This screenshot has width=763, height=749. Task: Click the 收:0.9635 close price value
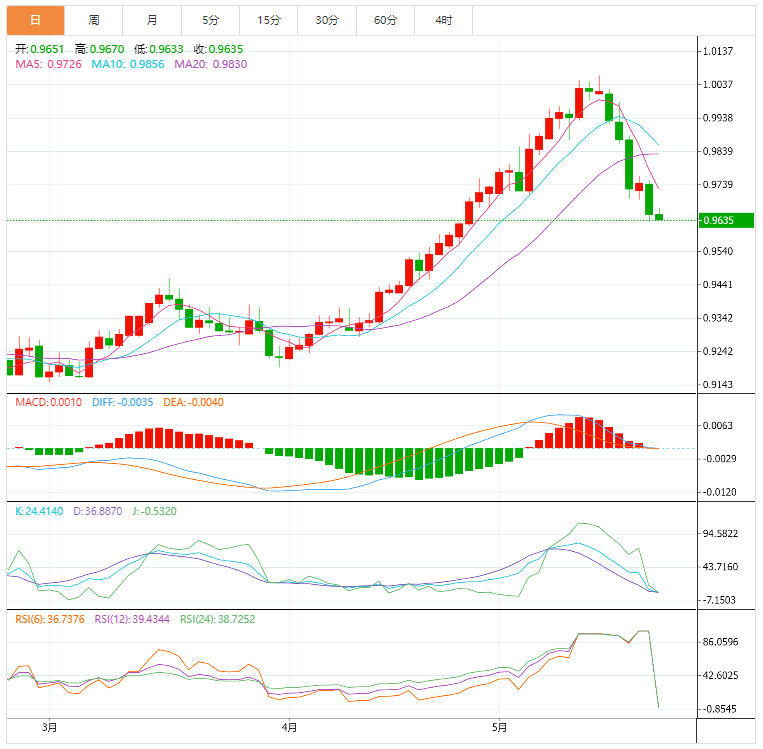[218, 49]
